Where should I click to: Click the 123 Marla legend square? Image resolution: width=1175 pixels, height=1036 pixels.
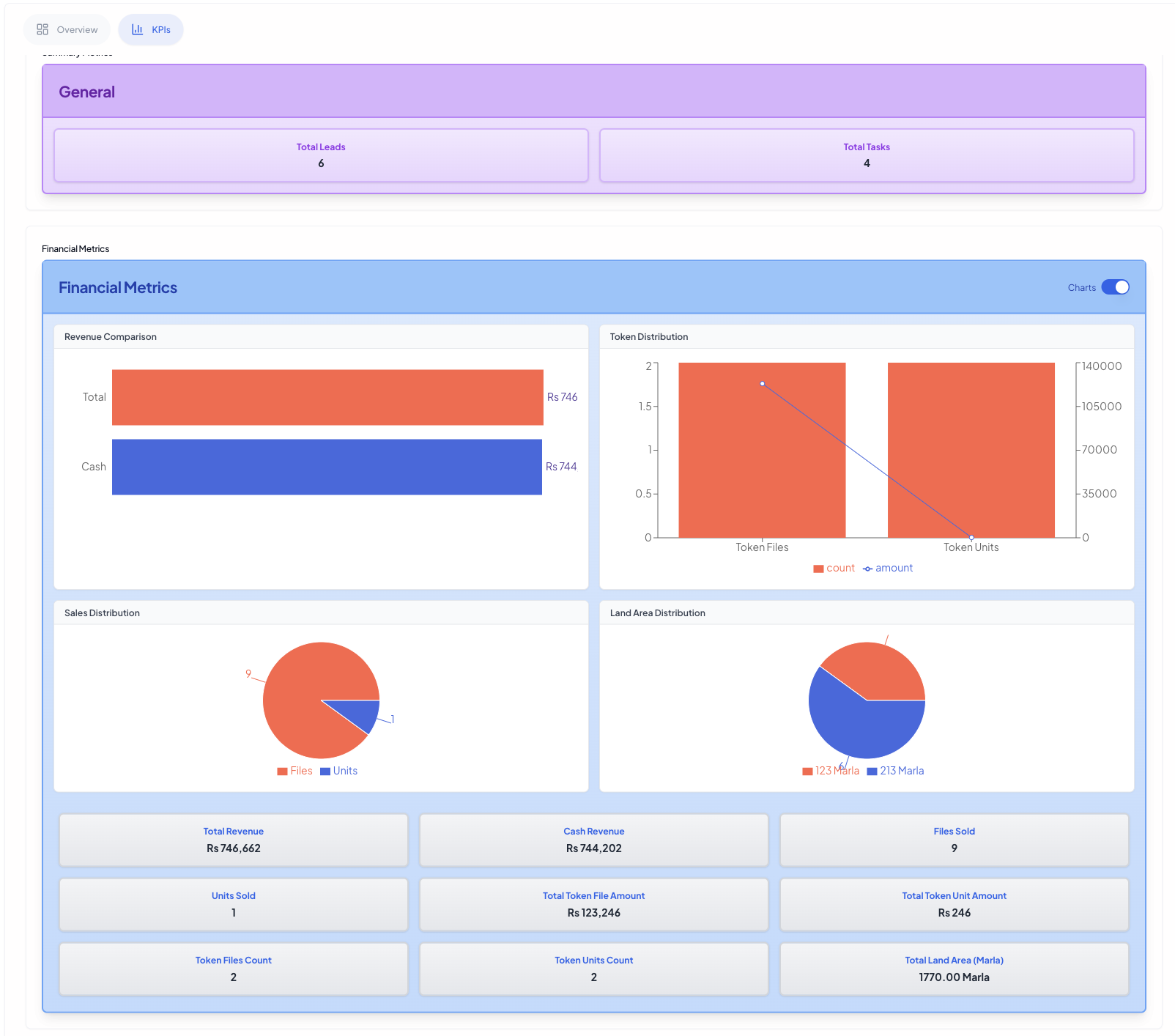[807, 771]
